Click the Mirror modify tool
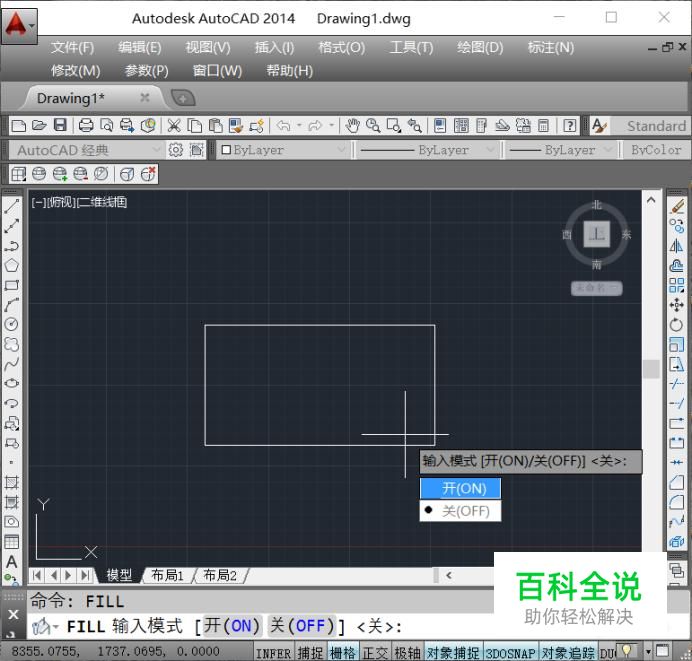The image size is (692, 661). point(677,246)
